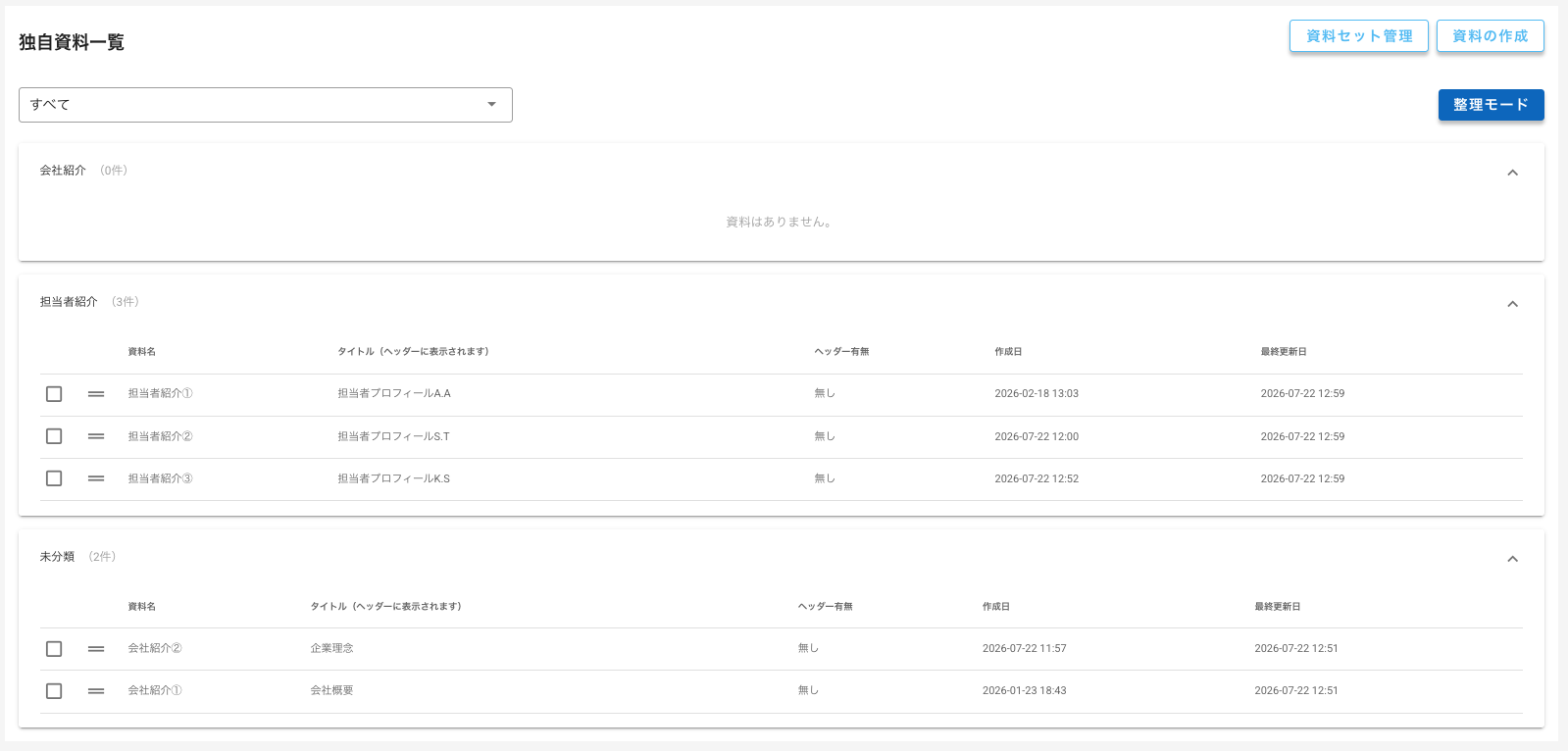This screenshot has height=751, width=1568.
Task: Click creation date 2026-02-18 13:03
Action: (x=1037, y=394)
